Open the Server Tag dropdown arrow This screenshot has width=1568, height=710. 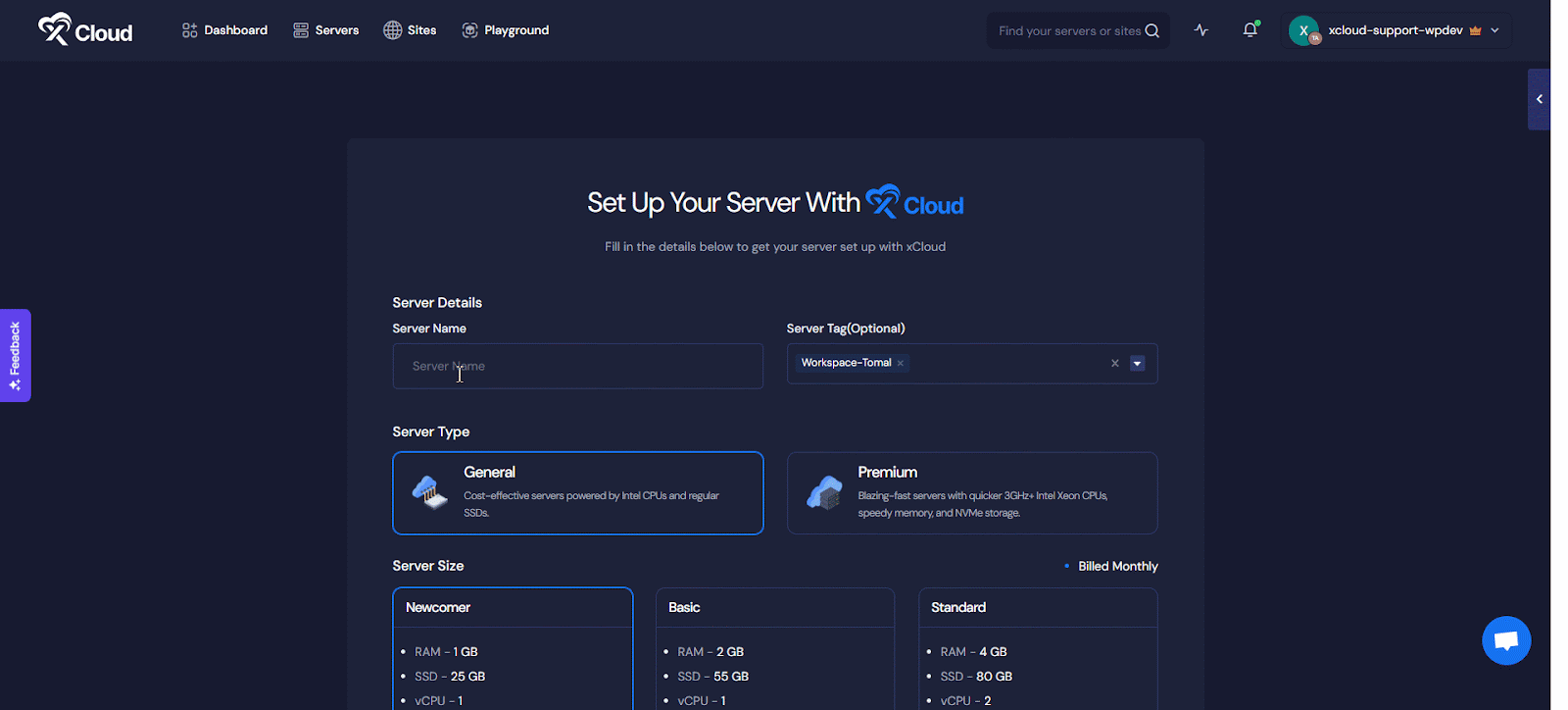pos(1138,363)
